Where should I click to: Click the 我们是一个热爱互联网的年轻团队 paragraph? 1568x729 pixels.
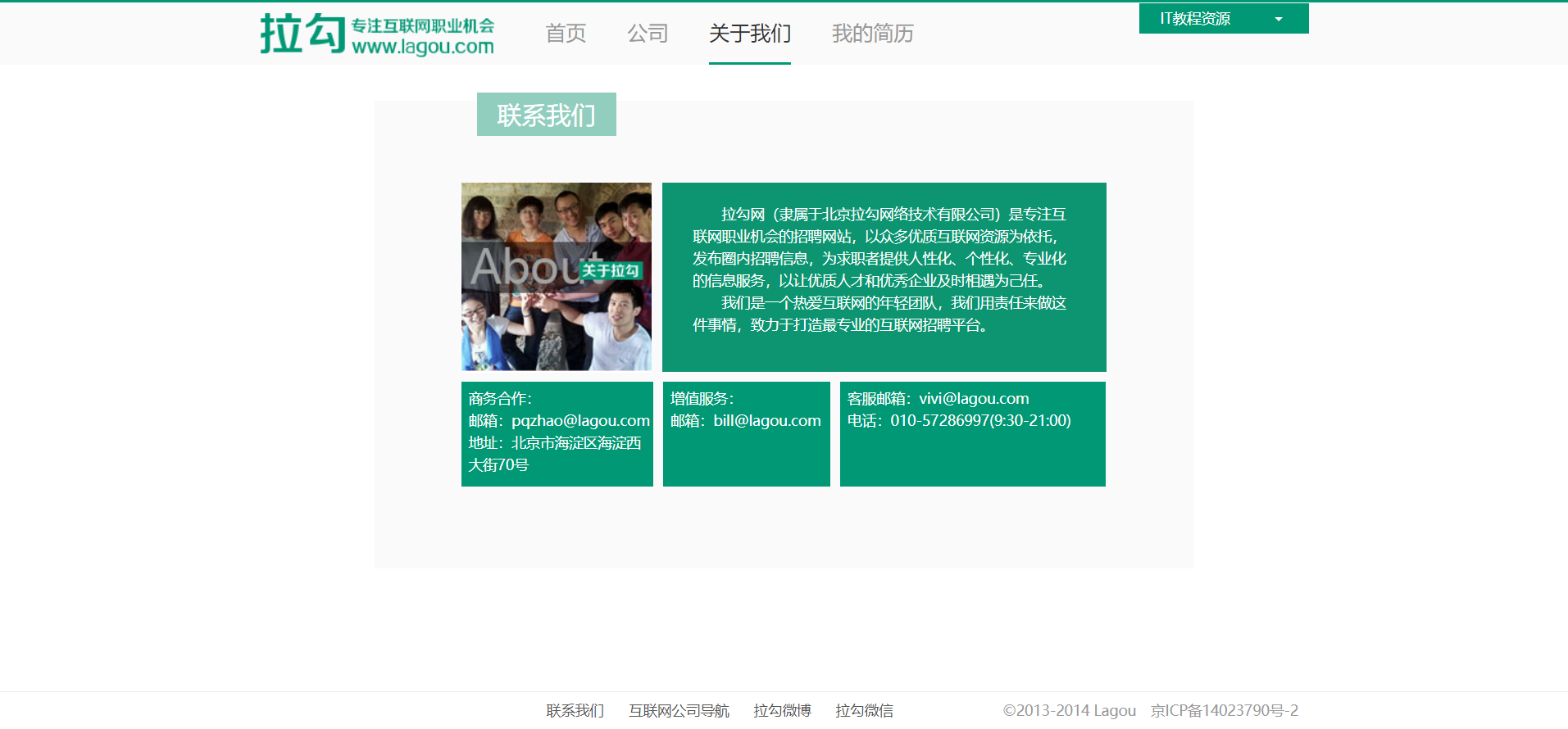click(x=879, y=314)
